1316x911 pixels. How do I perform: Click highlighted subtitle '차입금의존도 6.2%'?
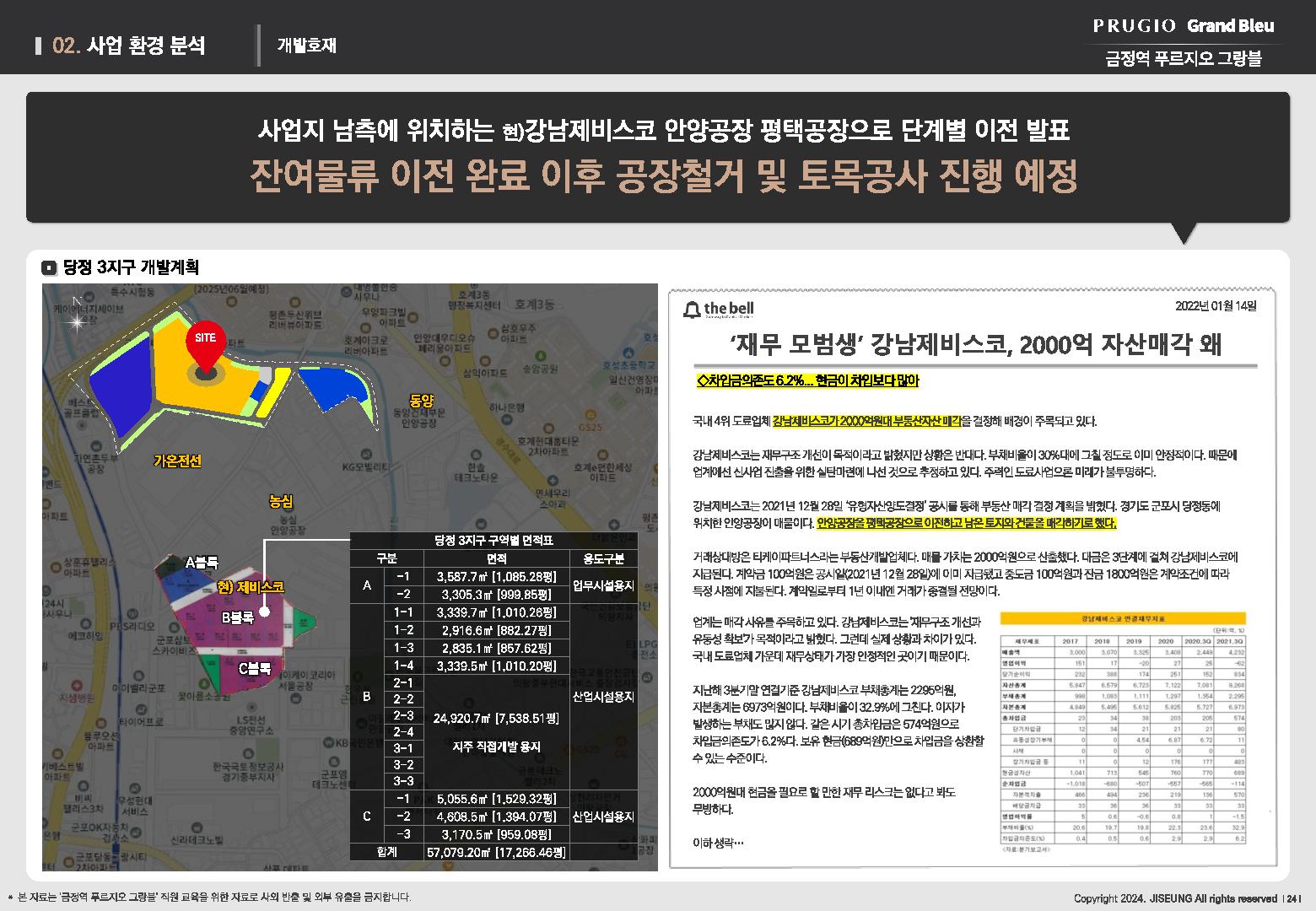point(806,381)
